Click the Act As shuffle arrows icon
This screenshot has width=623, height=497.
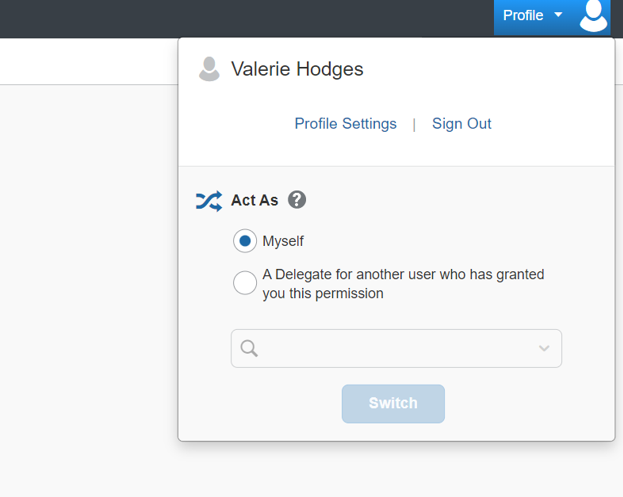[x=209, y=201]
